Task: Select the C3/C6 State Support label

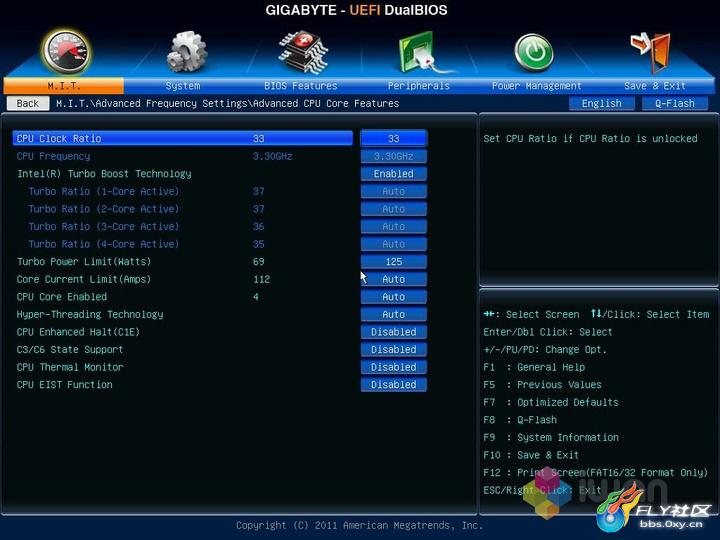Action: [x=70, y=349]
